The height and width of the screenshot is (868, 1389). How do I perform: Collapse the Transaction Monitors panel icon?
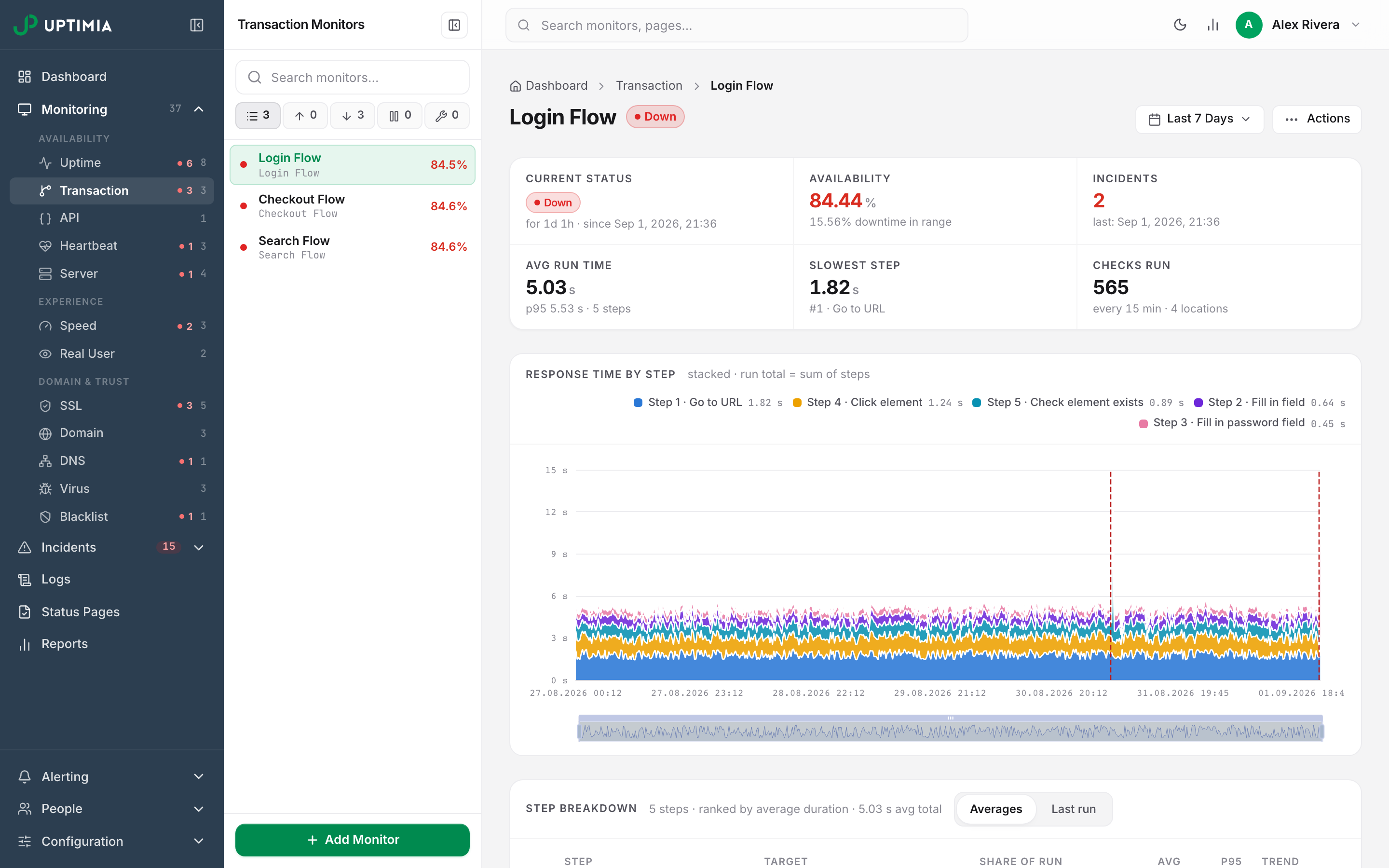point(454,25)
